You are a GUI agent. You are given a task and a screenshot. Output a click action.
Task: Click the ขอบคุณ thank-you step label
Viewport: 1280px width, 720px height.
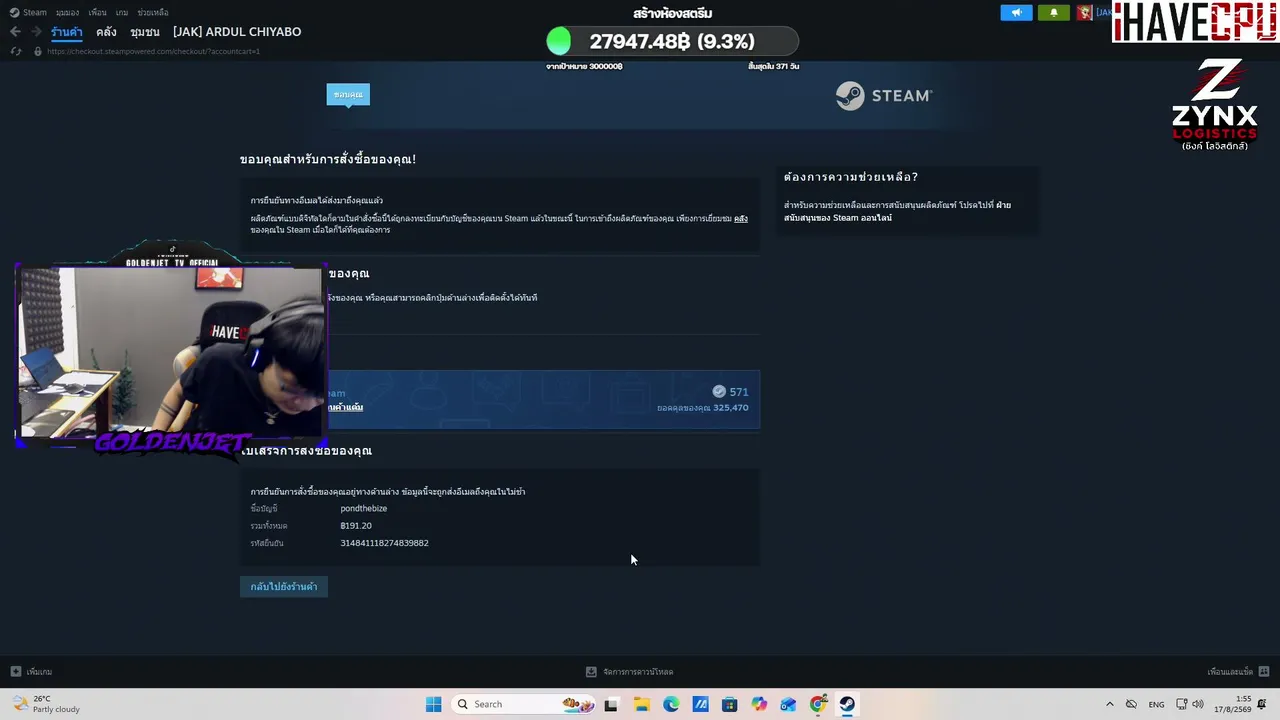point(348,94)
